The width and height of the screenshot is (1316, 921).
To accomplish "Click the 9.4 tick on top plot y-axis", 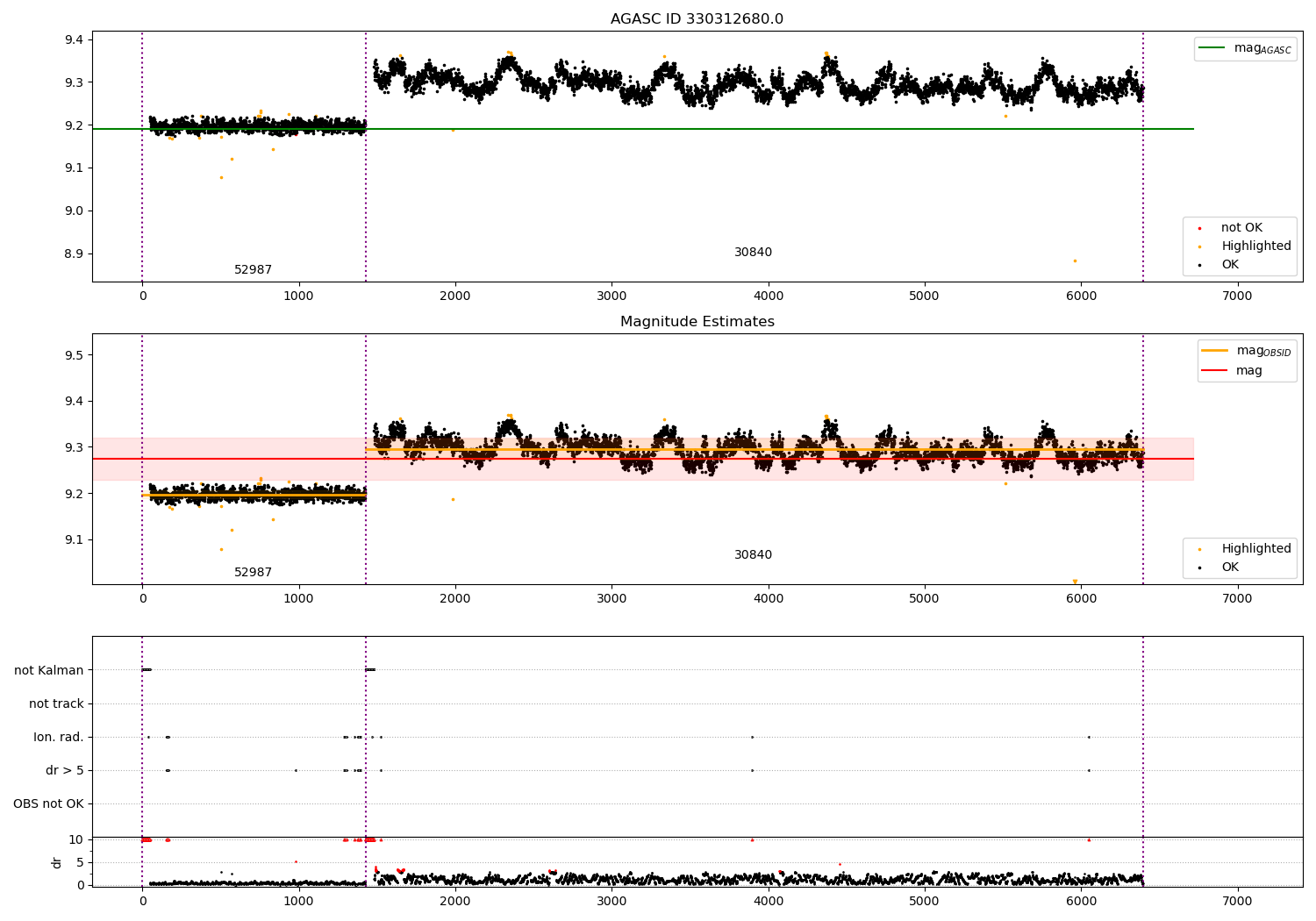I will click(74, 39).
